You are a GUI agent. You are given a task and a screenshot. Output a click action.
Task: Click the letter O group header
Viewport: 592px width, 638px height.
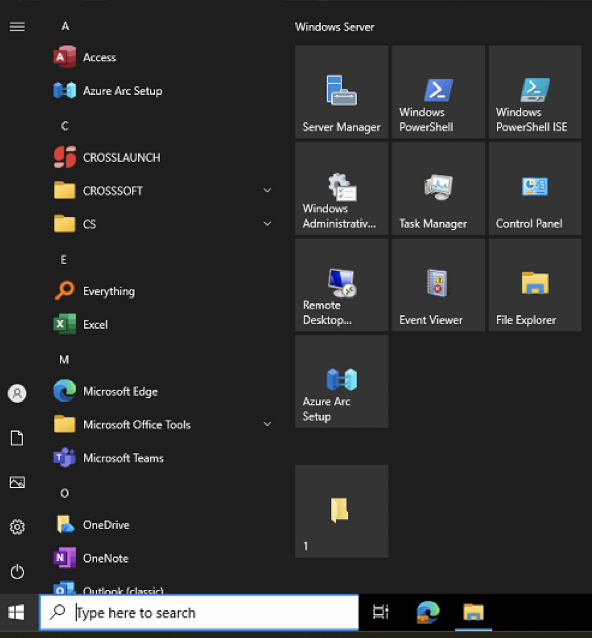pos(64,493)
